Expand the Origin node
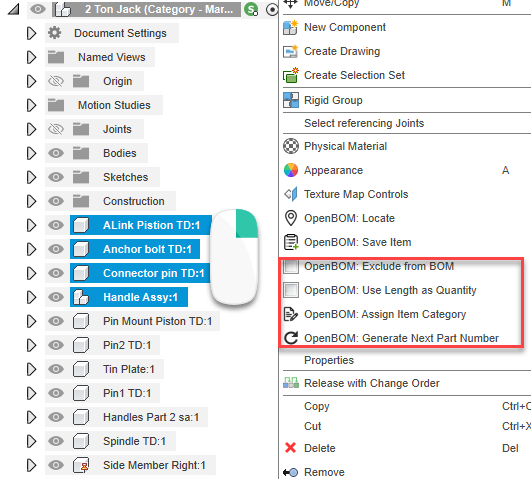 31,81
